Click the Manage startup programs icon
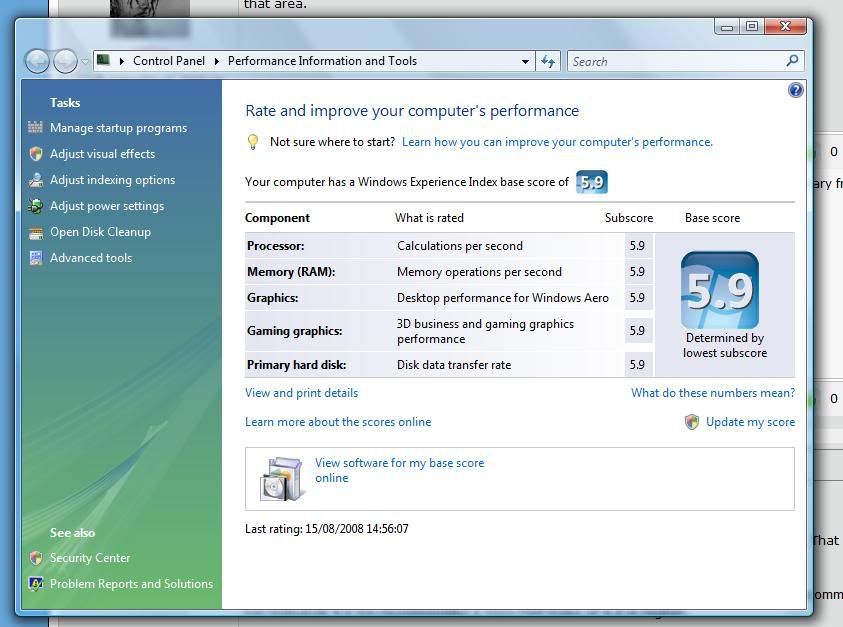843x627 pixels. (35, 127)
